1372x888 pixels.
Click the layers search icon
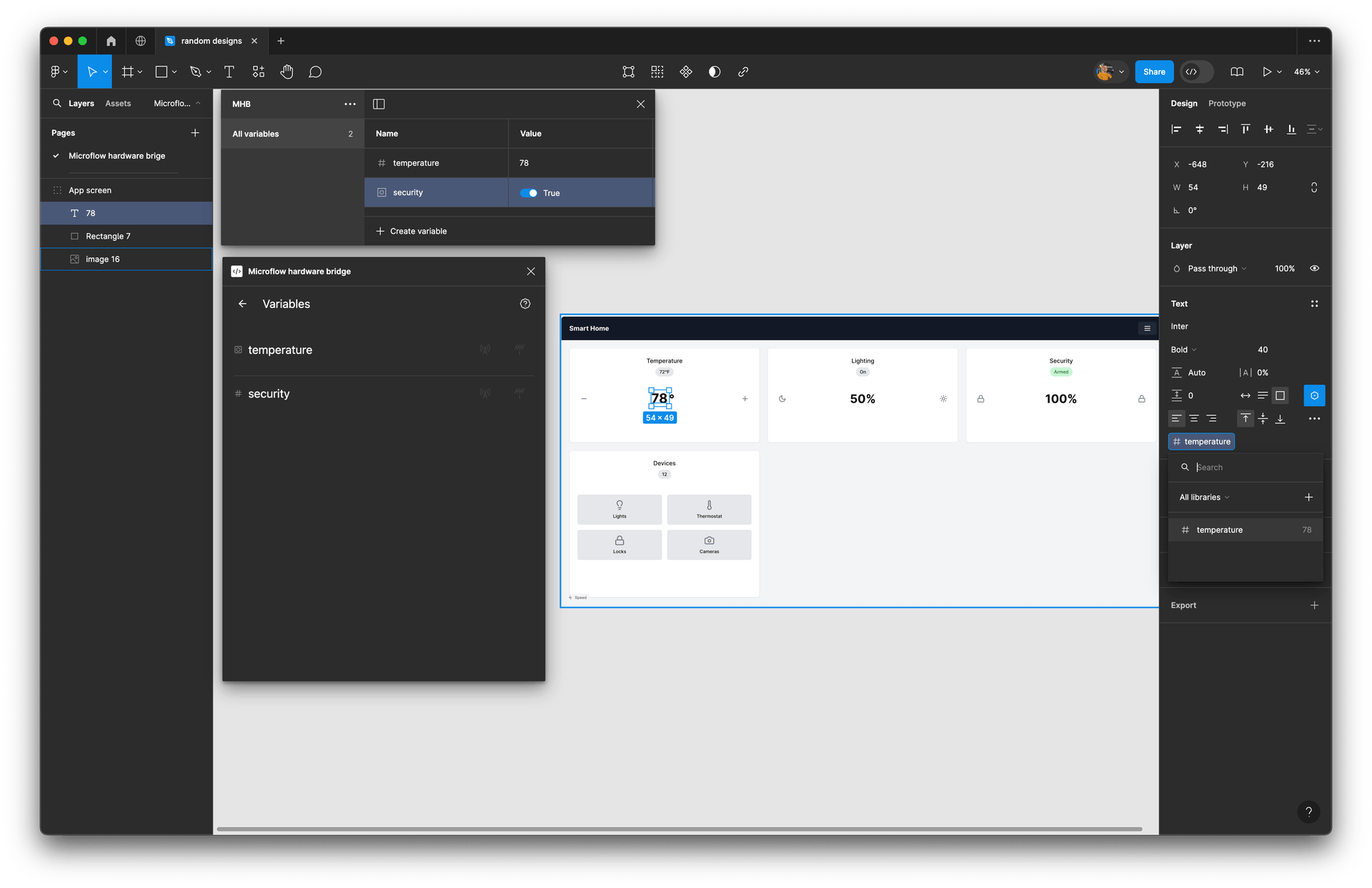pos(56,103)
